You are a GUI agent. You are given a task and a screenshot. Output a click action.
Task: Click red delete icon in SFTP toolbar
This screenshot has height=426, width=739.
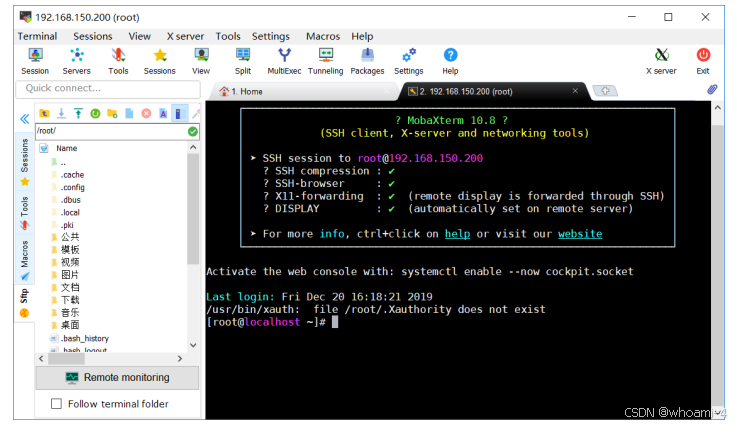[146, 114]
